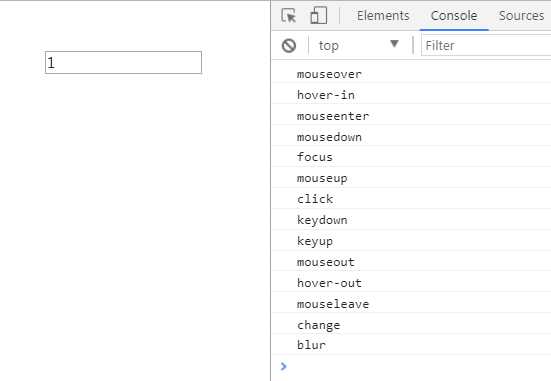The height and width of the screenshot is (381, 551).
Task: Select the Console tab
Action: coord(454,16)
